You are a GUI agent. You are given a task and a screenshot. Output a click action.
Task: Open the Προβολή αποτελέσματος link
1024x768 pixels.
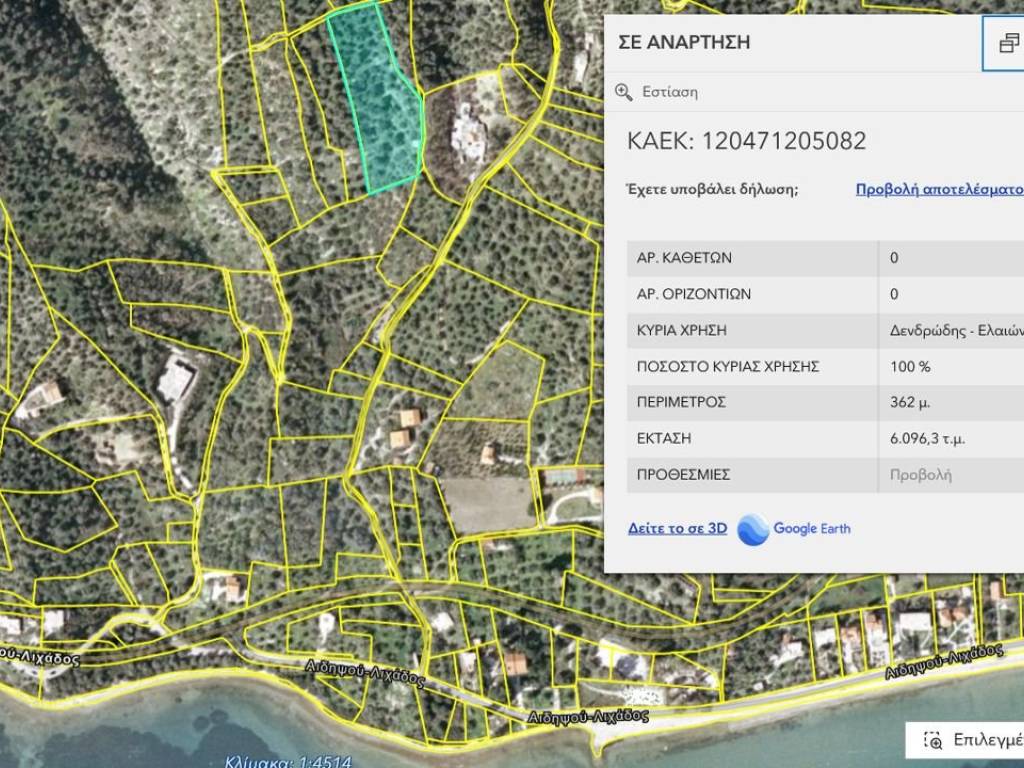939,188
